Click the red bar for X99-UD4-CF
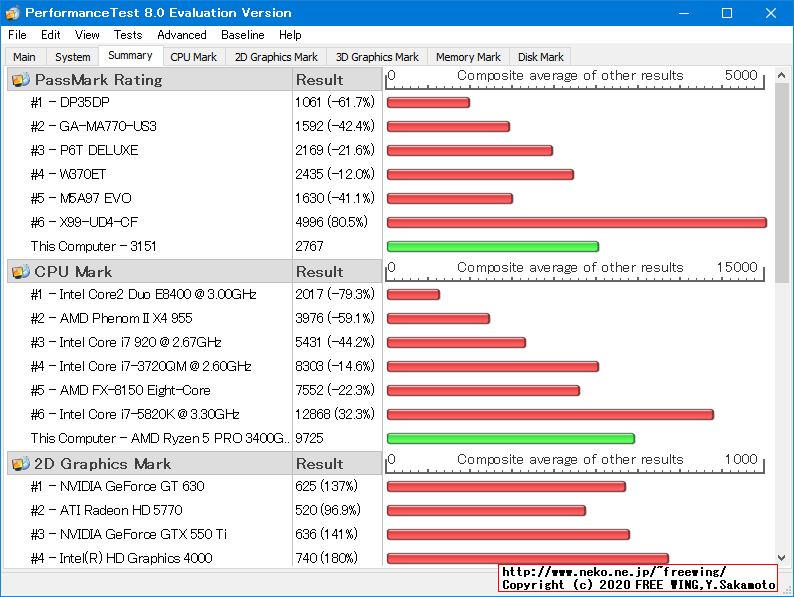This screenshot has width=794, height=597. [x=577, y=222]
